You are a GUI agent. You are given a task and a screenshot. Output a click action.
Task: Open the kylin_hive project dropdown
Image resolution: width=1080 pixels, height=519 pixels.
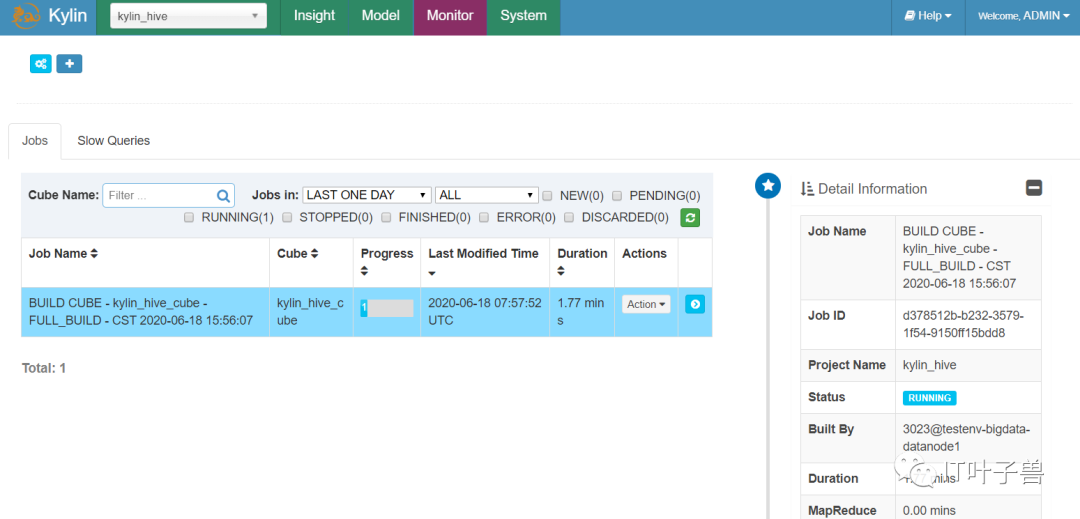[x=188, y=16]
